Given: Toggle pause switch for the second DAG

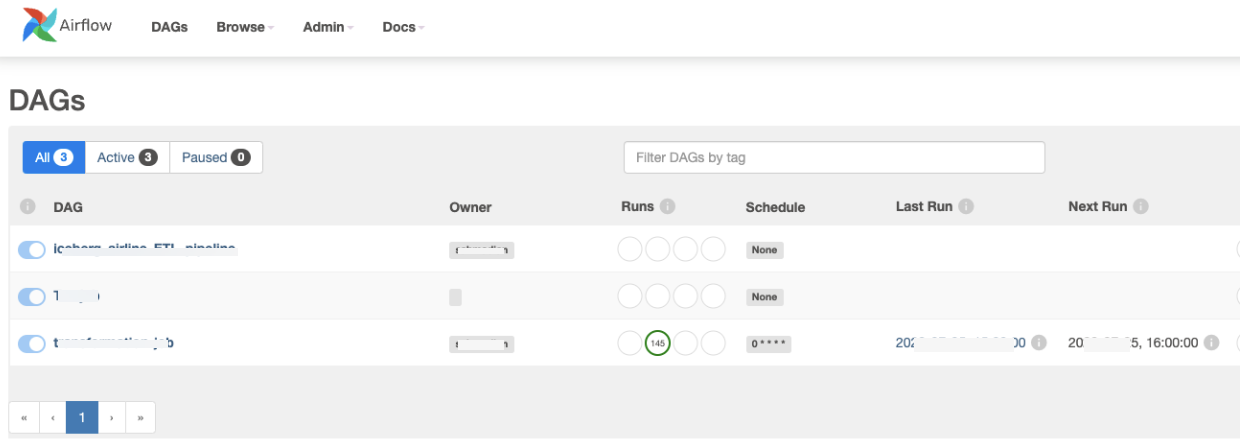Looking at the screenshot, I should 32,297.
